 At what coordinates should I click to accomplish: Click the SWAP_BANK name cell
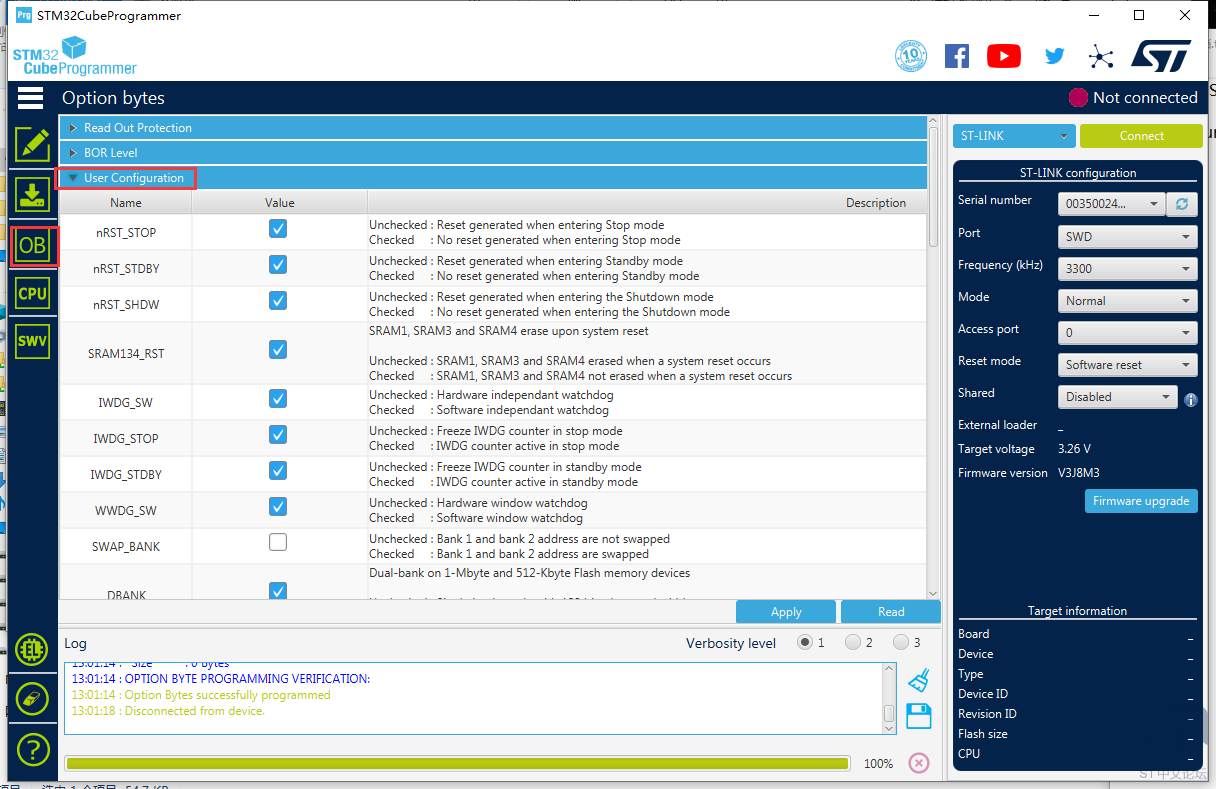[x=126, y=546]
